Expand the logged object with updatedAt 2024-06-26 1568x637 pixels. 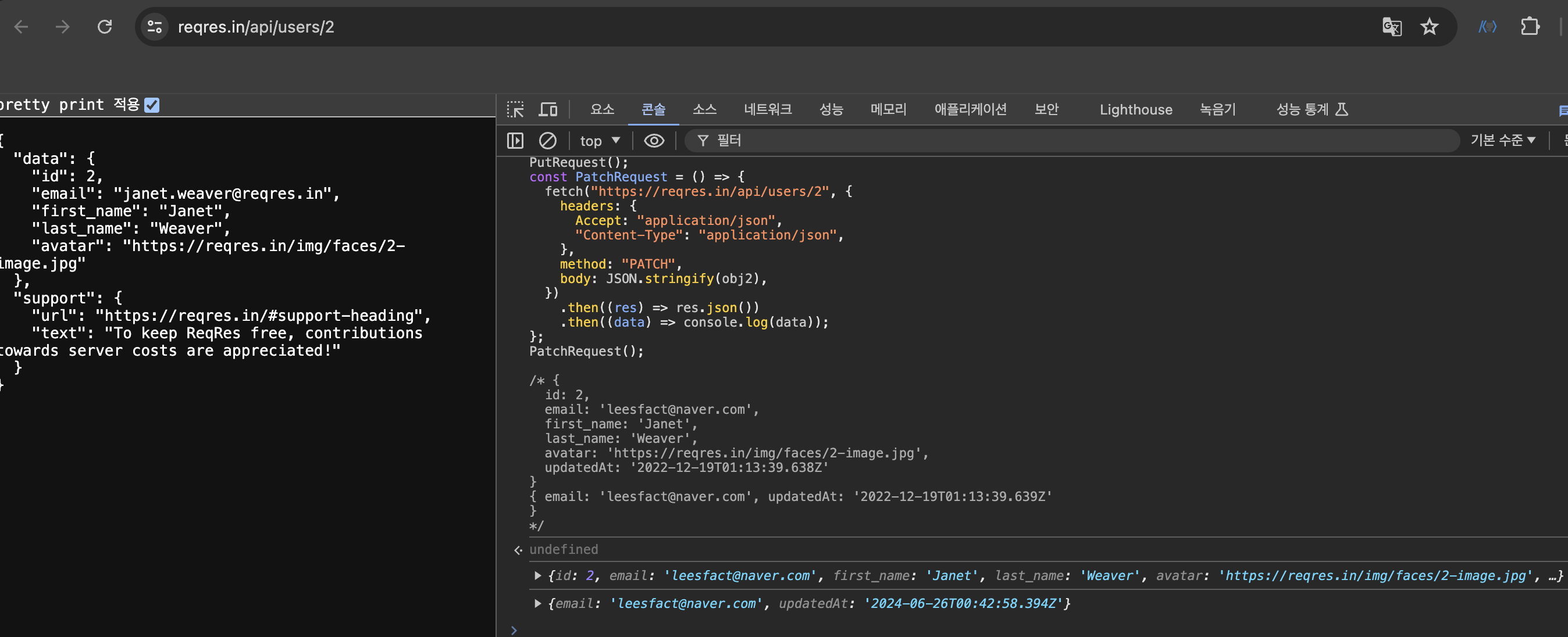(x=537, y=603)
